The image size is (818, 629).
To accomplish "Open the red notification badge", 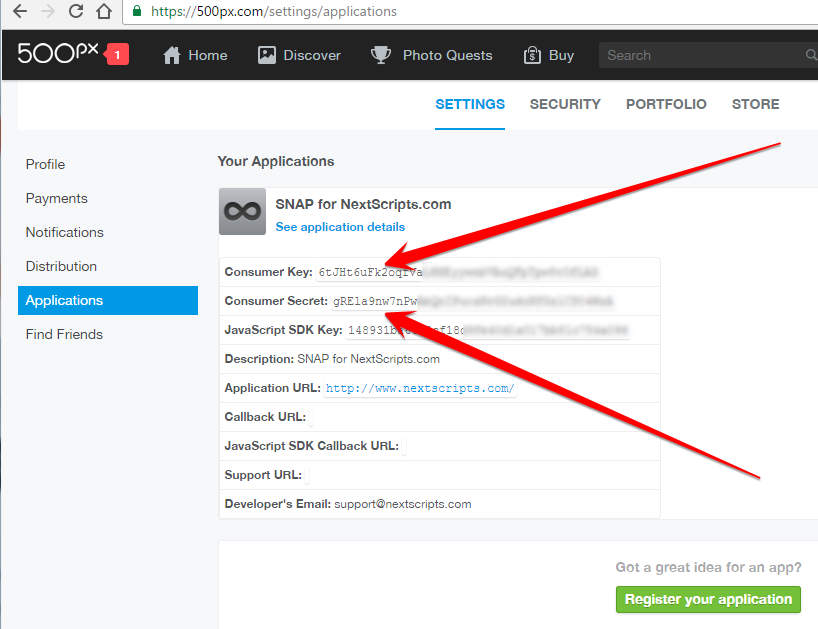I will coord(117,54).
